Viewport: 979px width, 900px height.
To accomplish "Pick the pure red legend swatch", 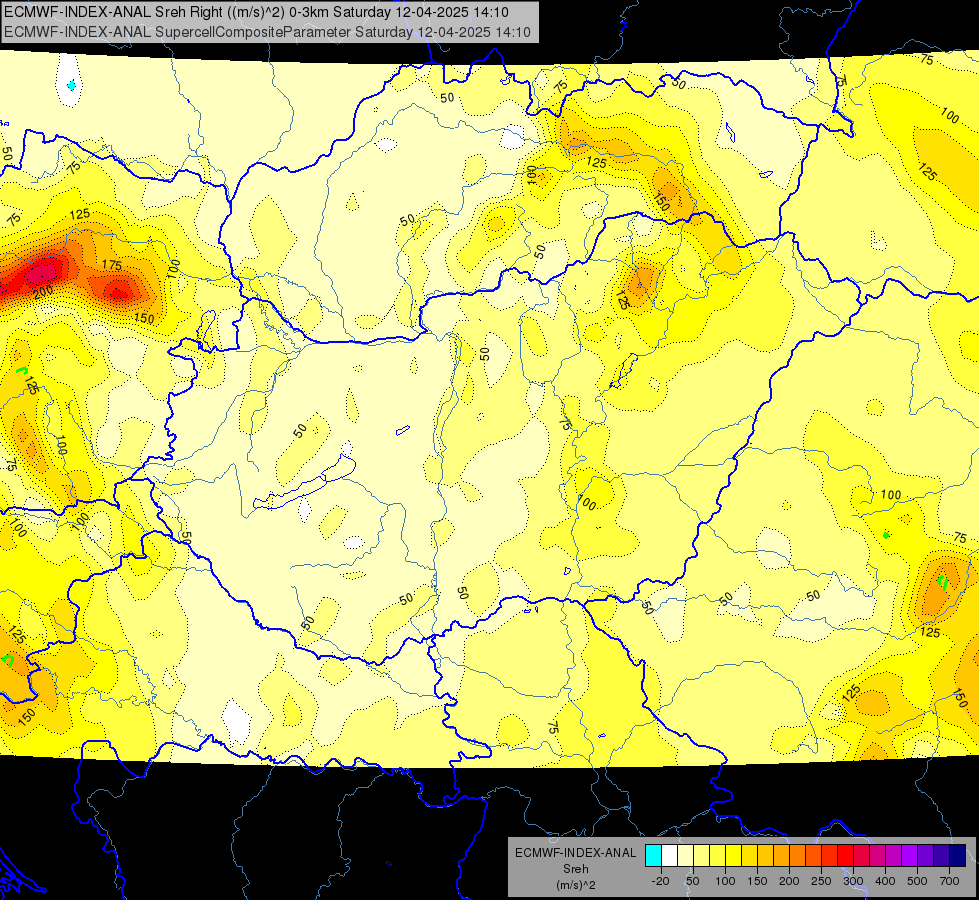I will (x=845, y=856).
